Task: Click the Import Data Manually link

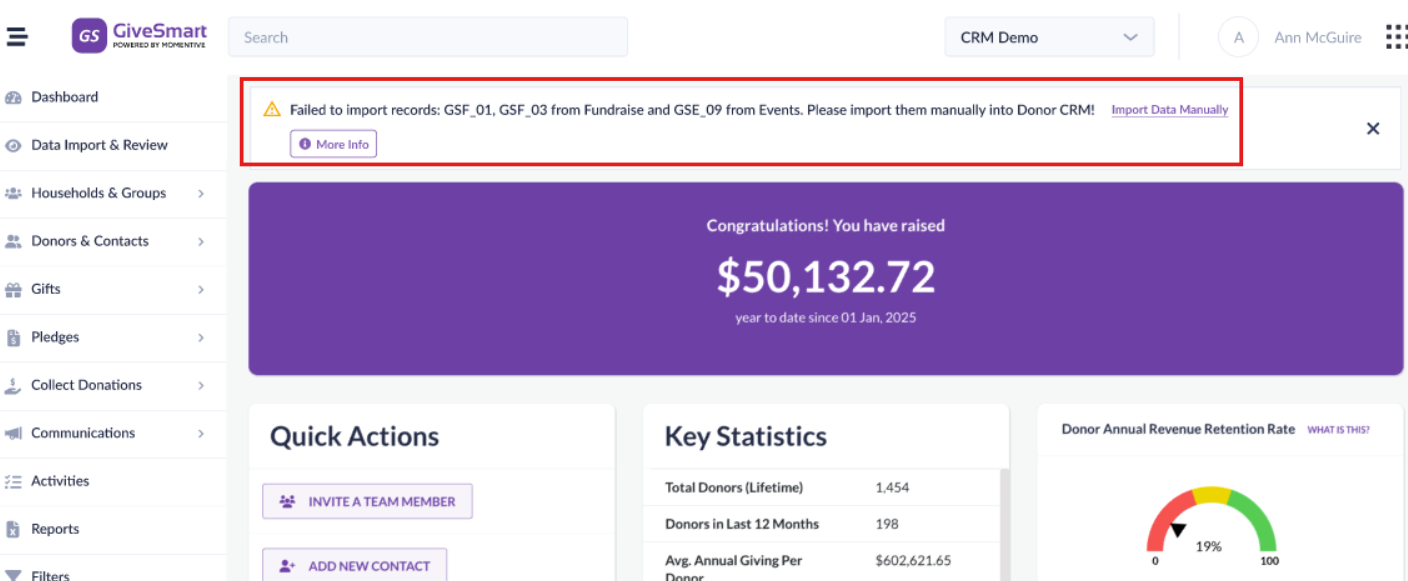Action: pyautogui.click(x=1169, y=110)
